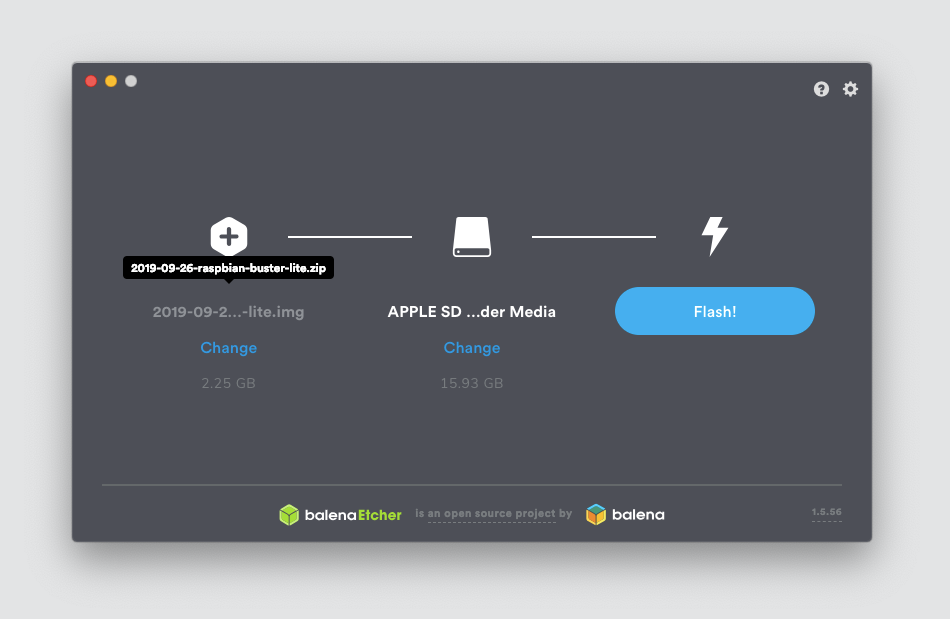The width and height of the screenshot is (950, 619).
Task: Click the drive icon for target selection
Action: coord(472,237)
